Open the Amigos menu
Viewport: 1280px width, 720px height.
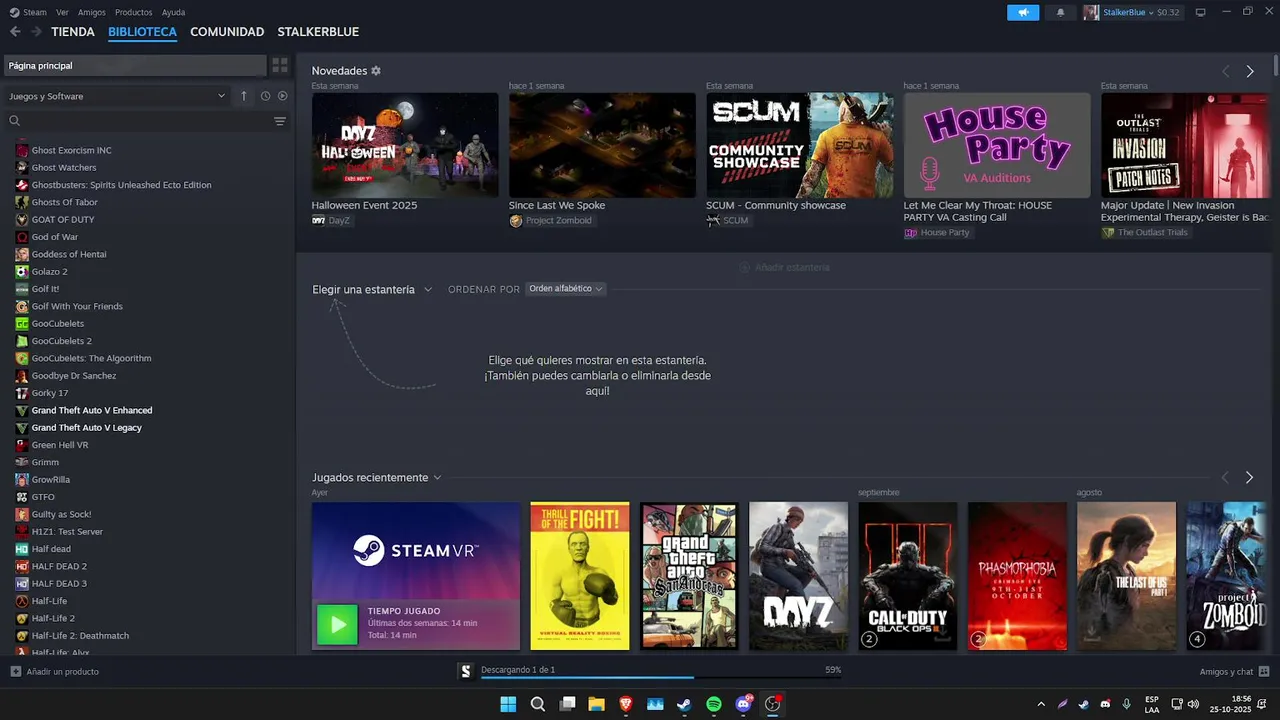92,12
